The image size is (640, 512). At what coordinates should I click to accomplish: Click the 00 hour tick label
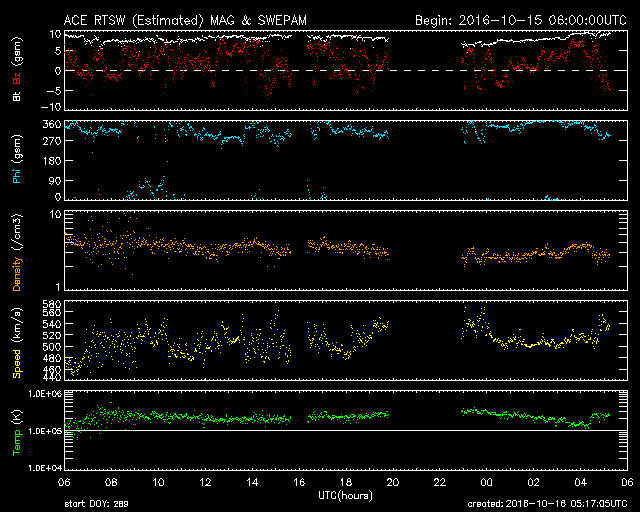[487, 482]
